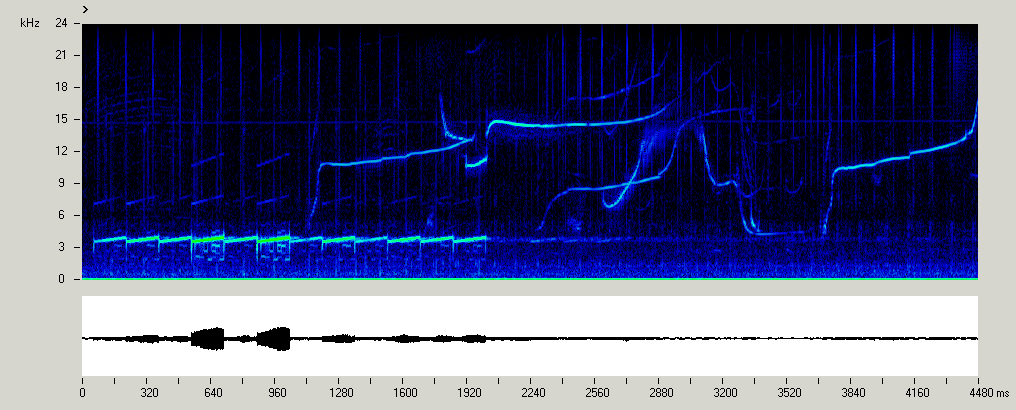Click the kHz frequency axis unit label
The height and width of the screenshot is (410, 1016).
point(30,23)
